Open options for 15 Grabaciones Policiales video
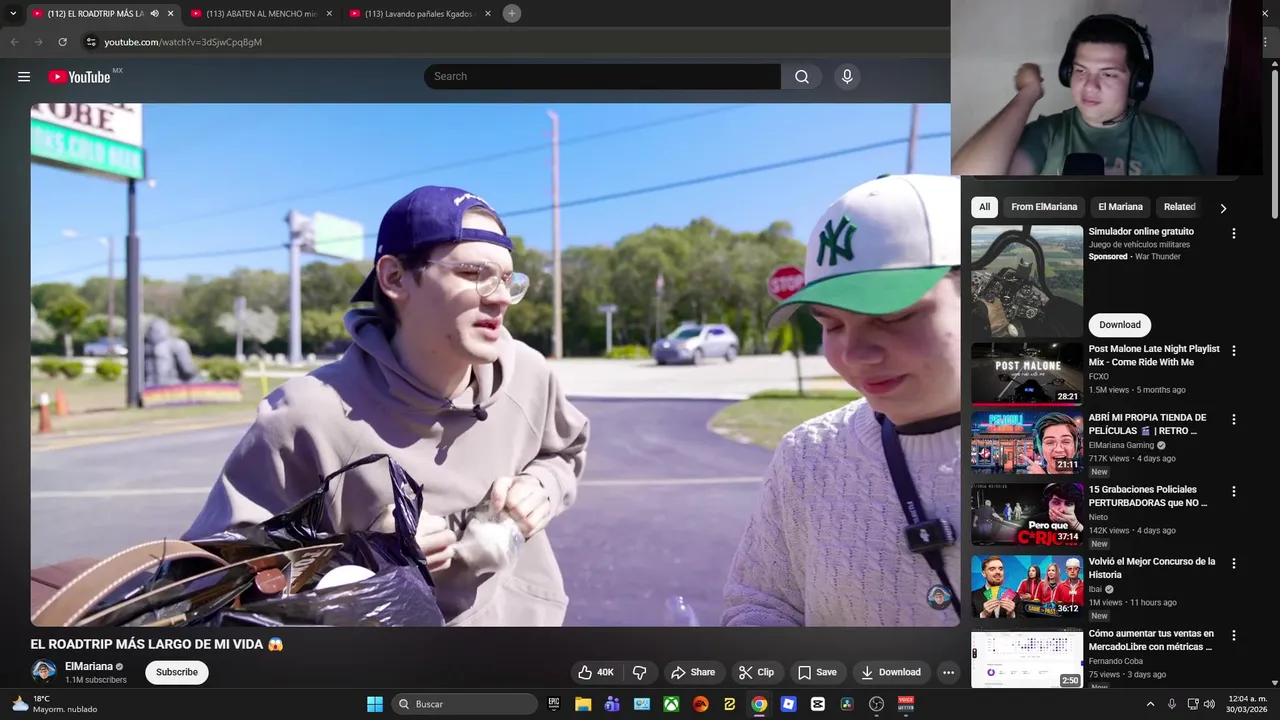The image size is (1280, 720). point(1233,492)
